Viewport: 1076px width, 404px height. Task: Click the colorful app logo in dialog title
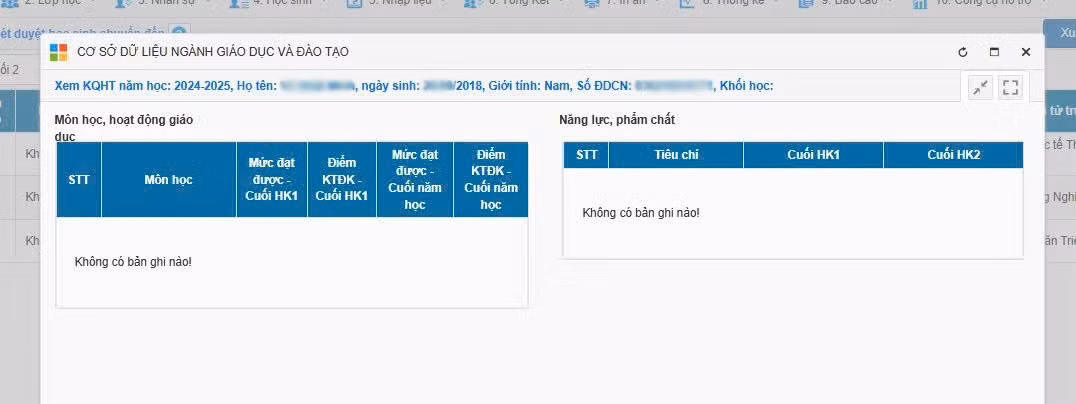coord(58,52)
